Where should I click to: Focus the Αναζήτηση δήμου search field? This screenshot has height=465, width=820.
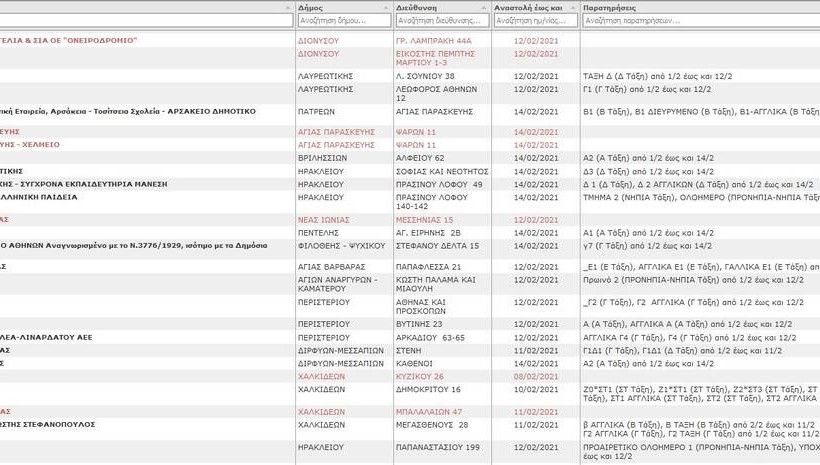[344, 20]
